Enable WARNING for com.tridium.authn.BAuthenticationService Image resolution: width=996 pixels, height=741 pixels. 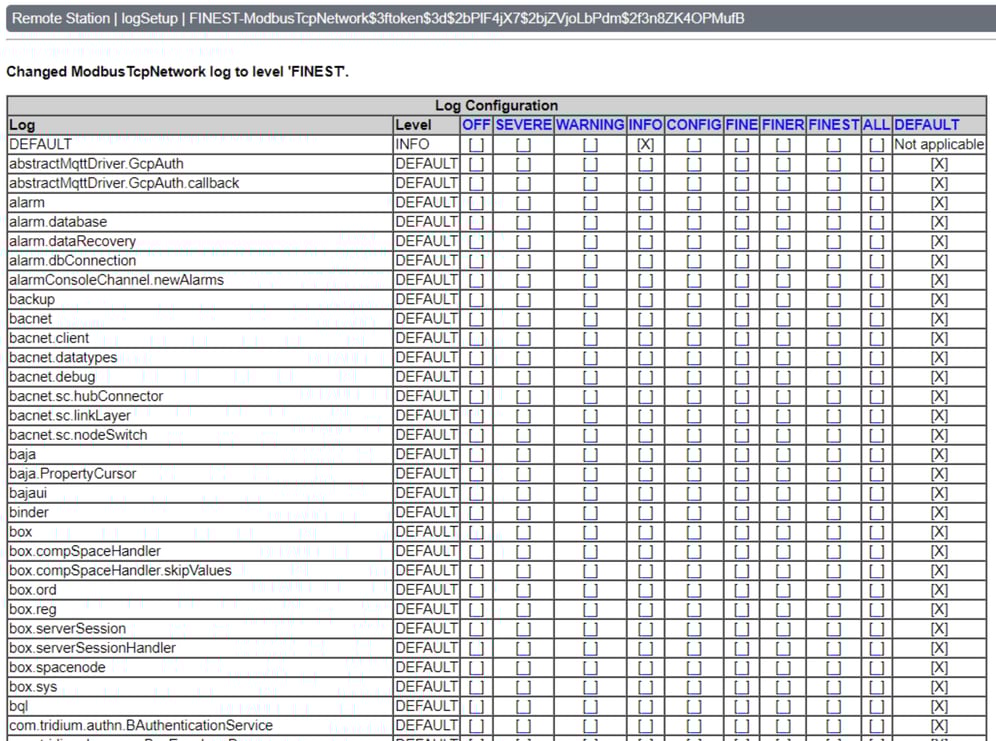pyautogui.click(x=589, y=724)
